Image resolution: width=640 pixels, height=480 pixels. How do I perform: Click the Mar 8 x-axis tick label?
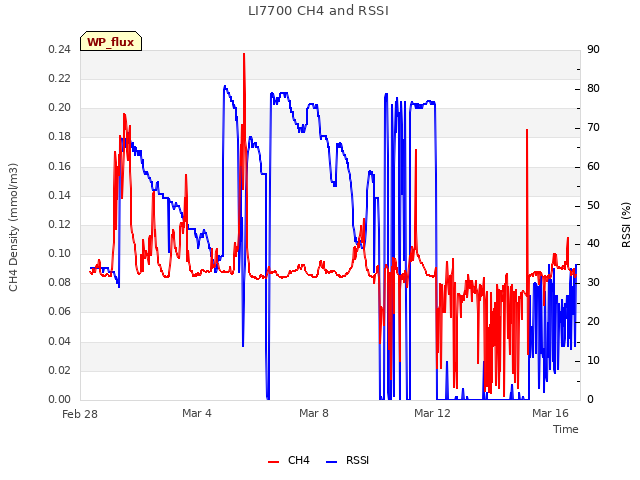314,413
